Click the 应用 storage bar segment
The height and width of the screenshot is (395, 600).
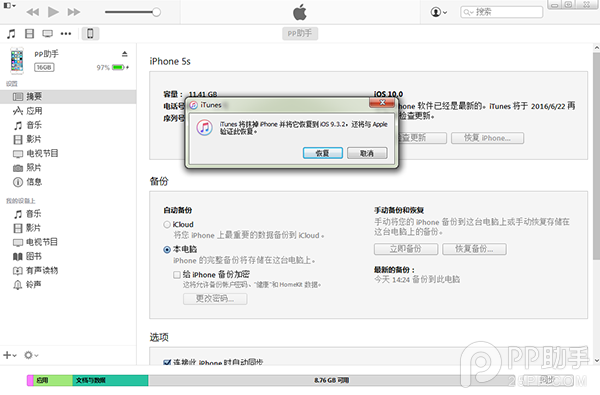[x=53, y=380]
